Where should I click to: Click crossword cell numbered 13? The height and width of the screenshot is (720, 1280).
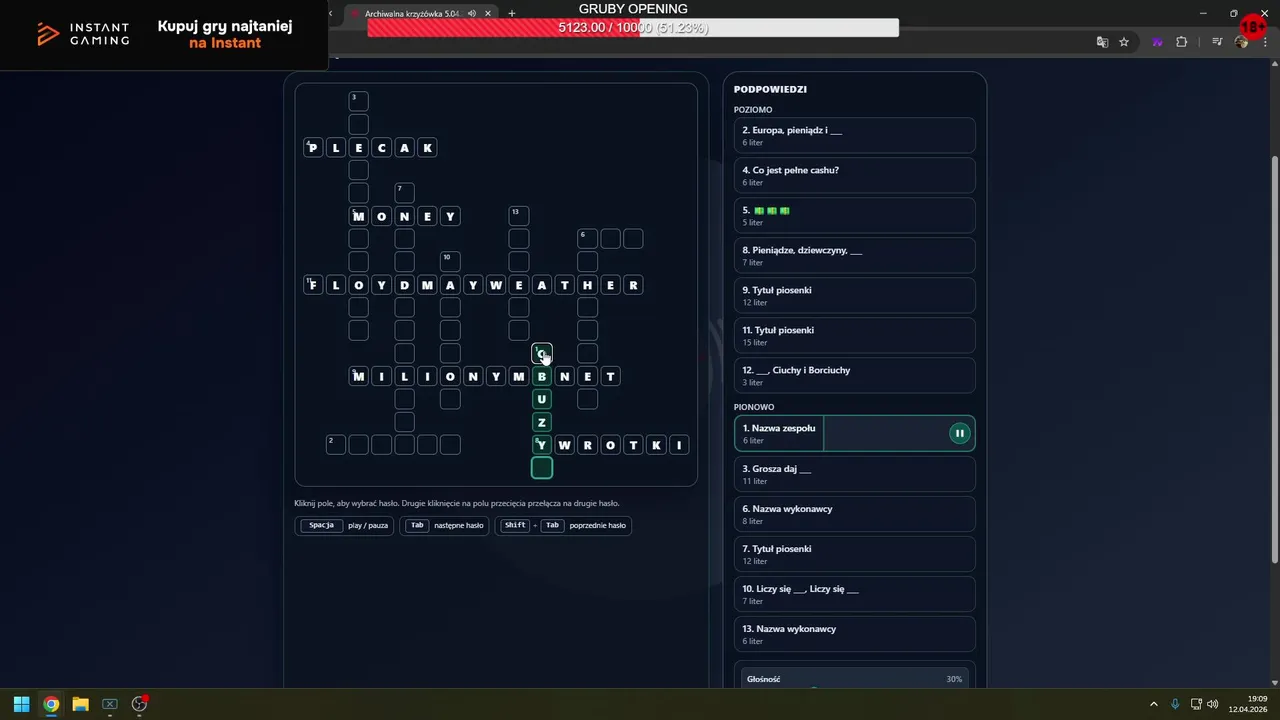pyautogui.click(x=518, y=215)
